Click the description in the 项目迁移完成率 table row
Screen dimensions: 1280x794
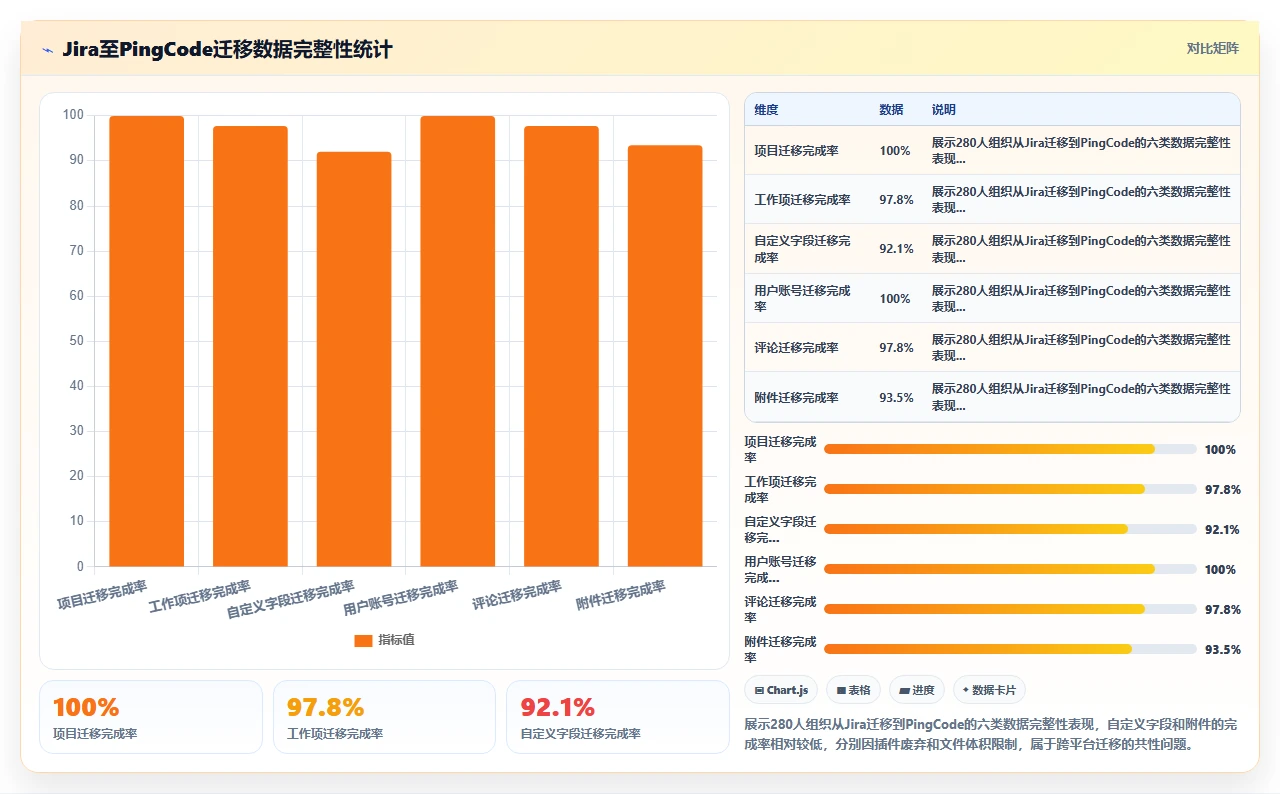pos(1081,151)
